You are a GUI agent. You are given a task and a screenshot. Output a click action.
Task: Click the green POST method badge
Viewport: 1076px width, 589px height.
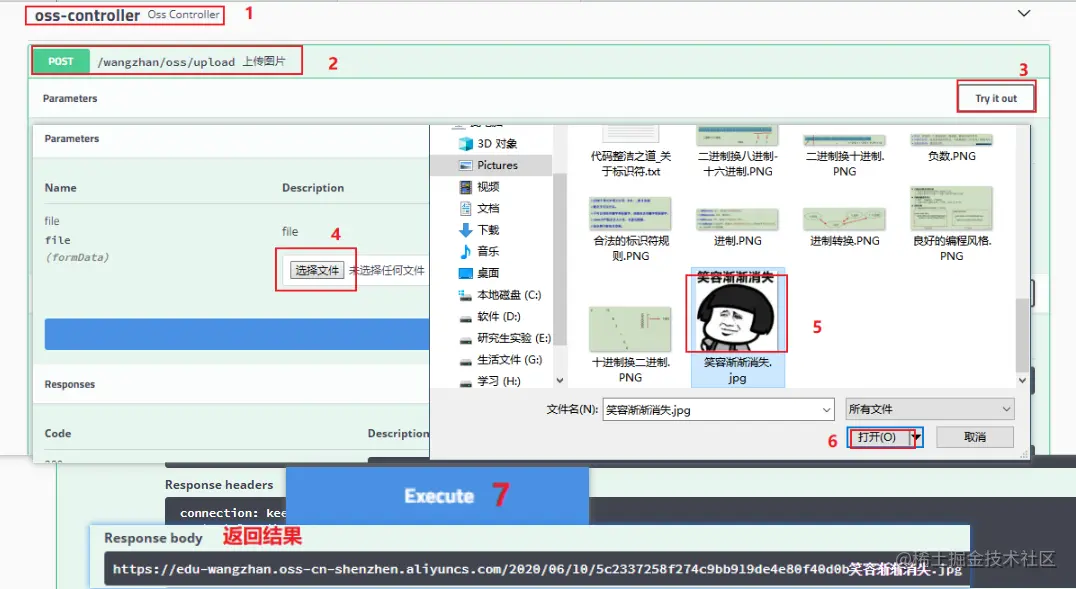point(60,61)
